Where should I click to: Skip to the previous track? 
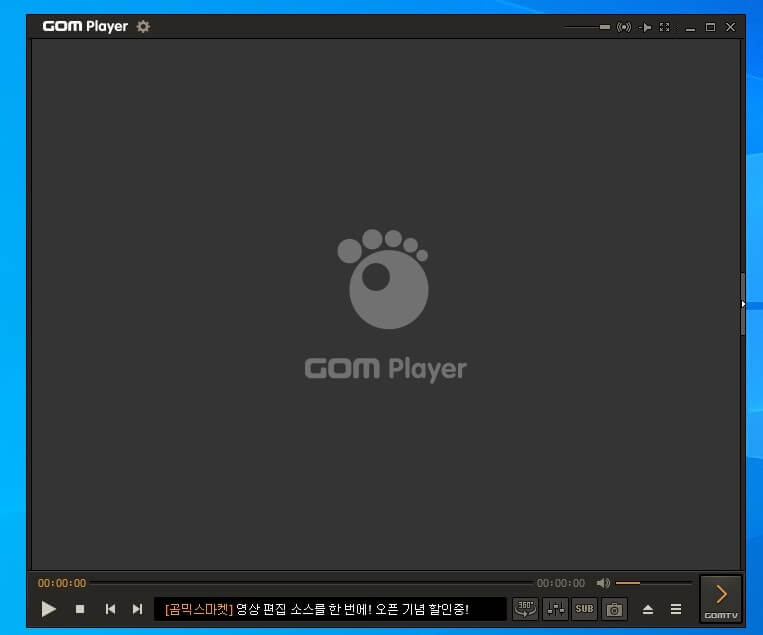[x=110, y=609]
